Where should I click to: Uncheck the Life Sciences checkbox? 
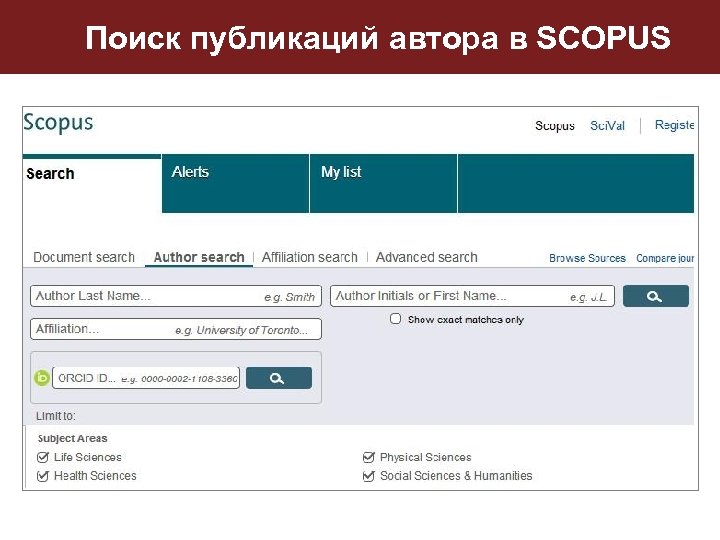coord(42,457)
